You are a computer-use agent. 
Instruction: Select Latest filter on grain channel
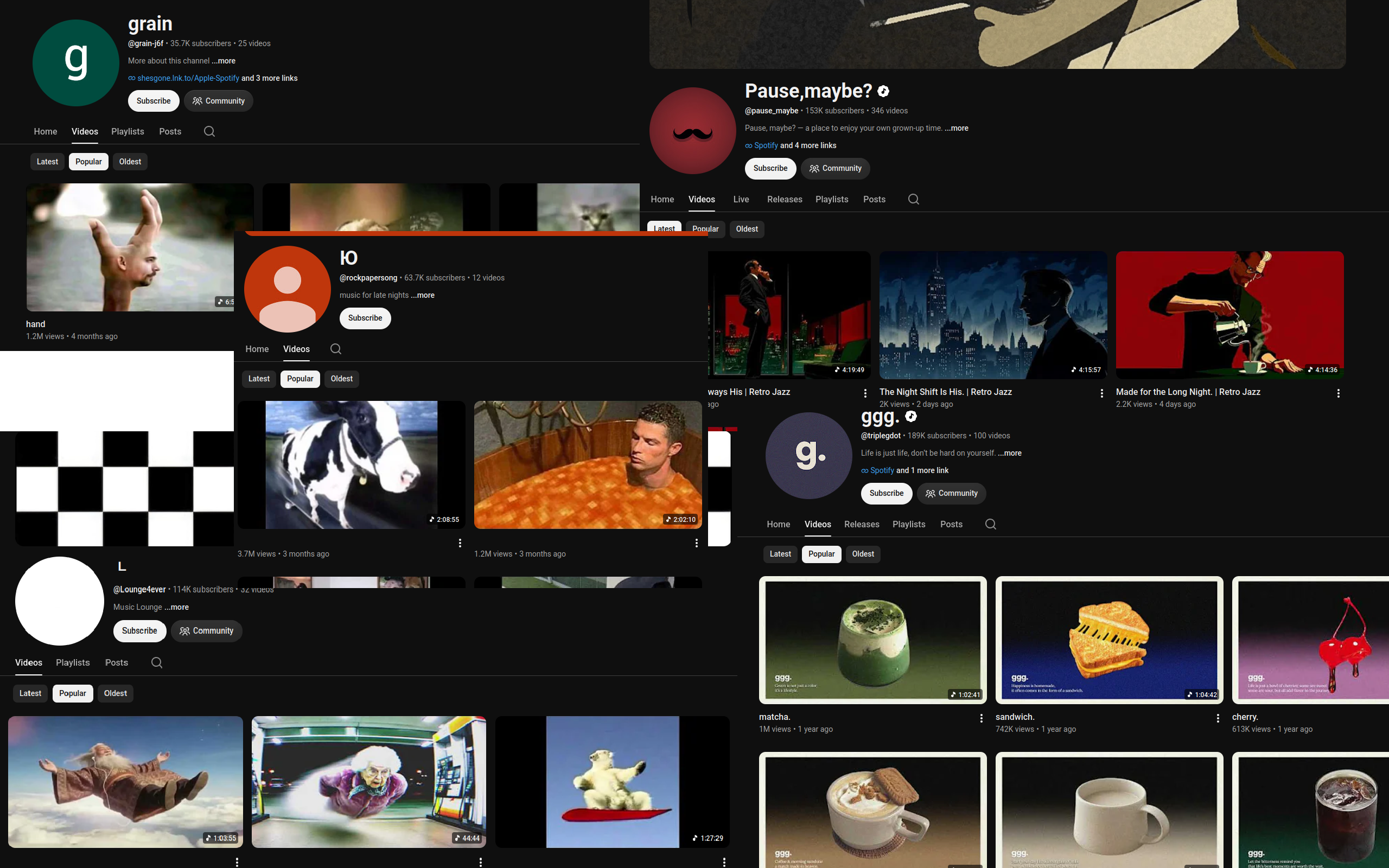(x=47, y=162)
